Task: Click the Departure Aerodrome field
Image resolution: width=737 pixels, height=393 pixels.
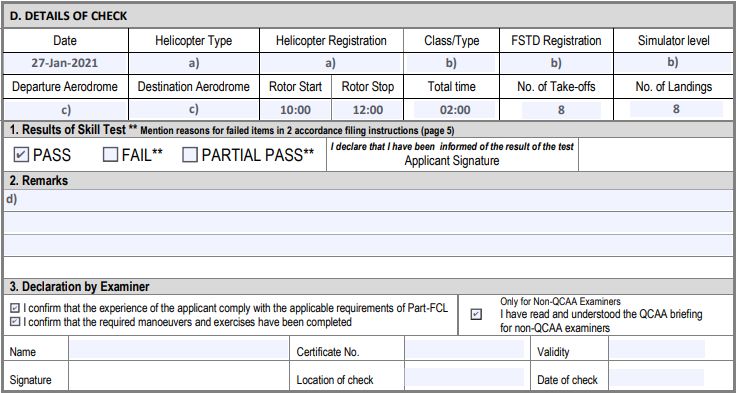Action: click(65, 110)
